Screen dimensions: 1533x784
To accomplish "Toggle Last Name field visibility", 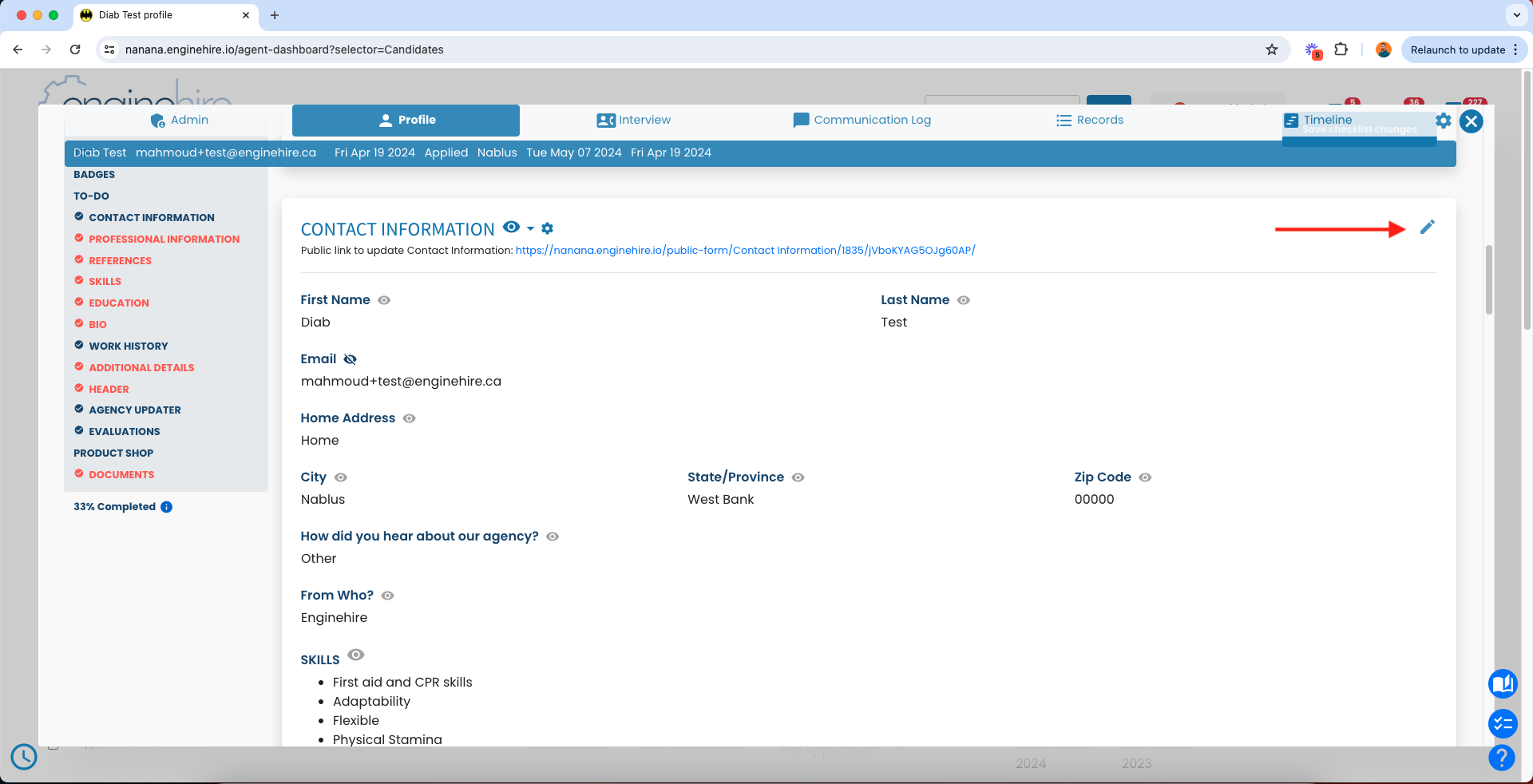I will (964, 300).
